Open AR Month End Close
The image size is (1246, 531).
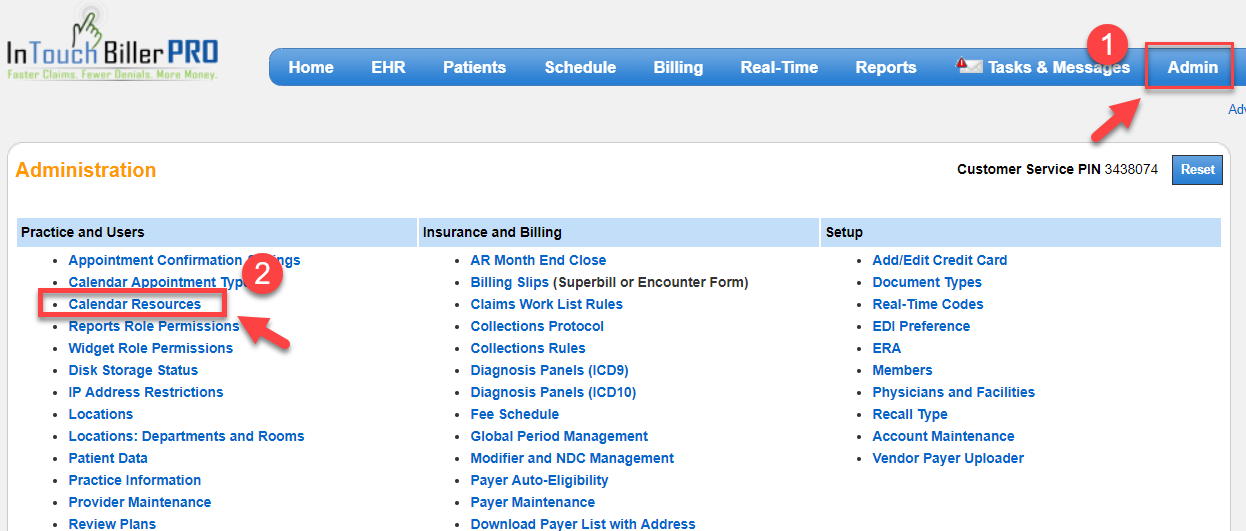pyautogui.click(x=538, y=260)
